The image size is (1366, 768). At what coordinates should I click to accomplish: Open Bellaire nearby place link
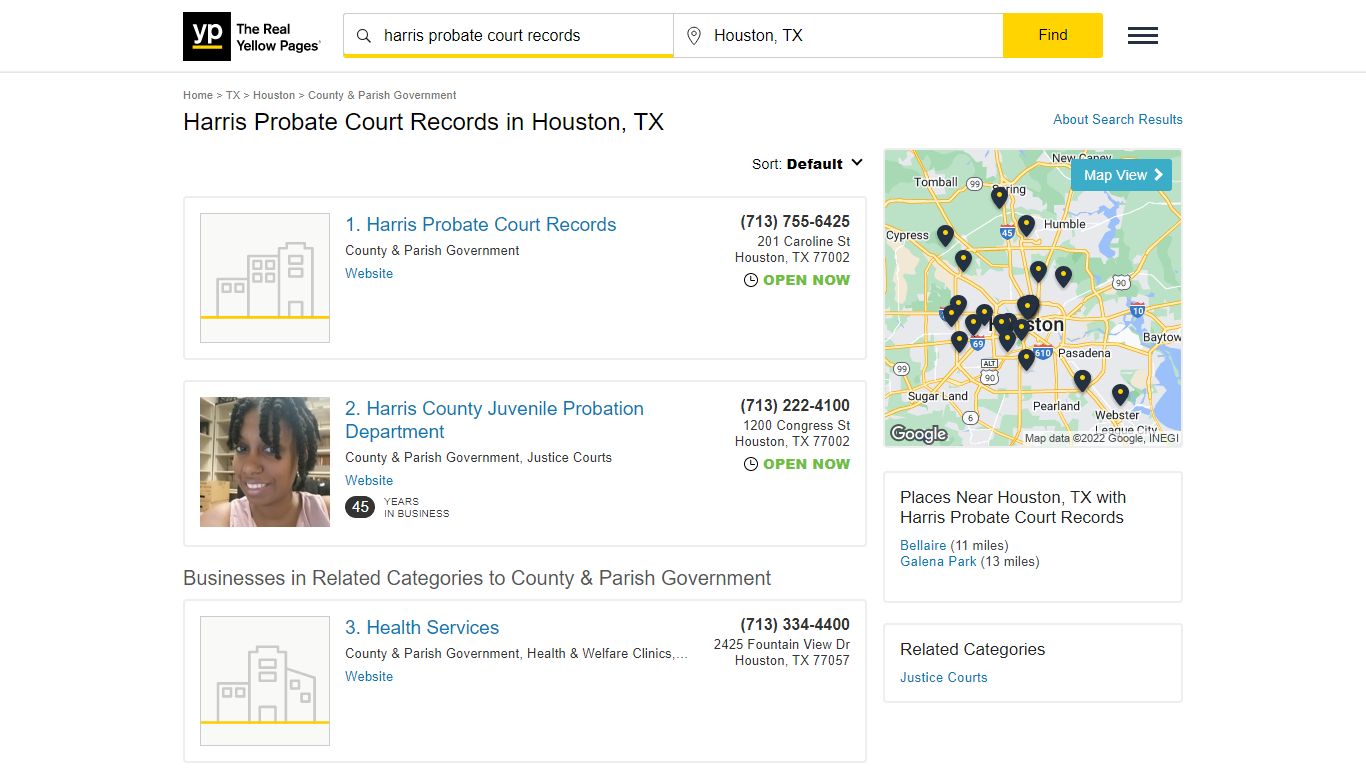(x=923, y=545)
